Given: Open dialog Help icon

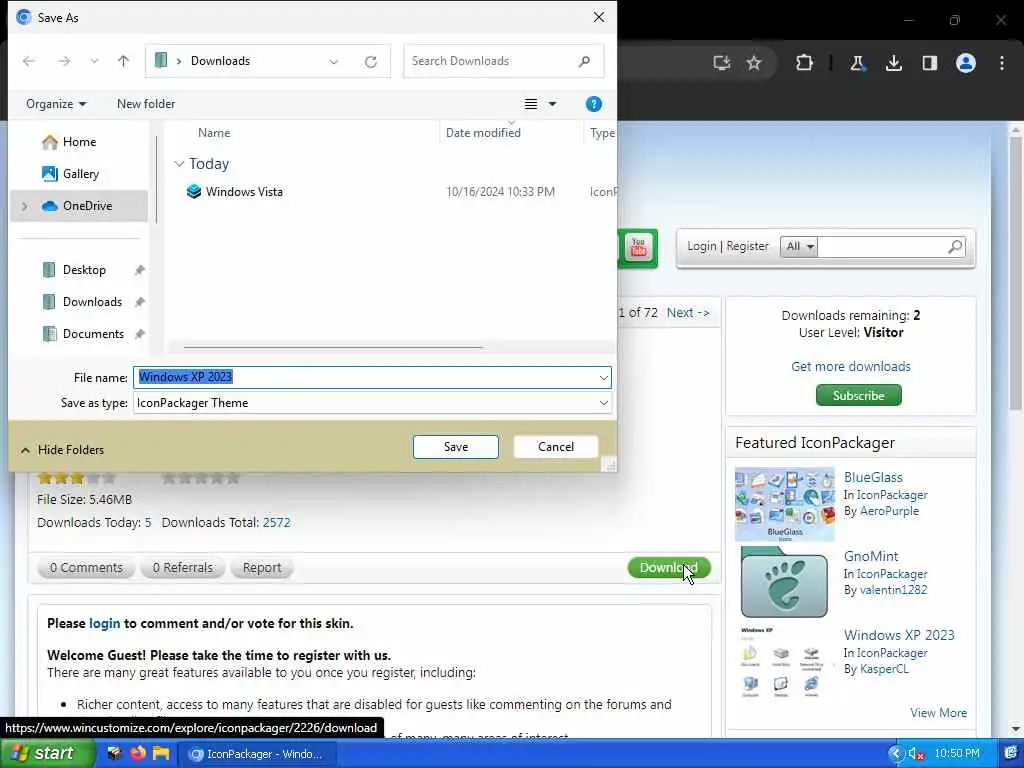Looking at the screenshot, I should tap(594, 104).
